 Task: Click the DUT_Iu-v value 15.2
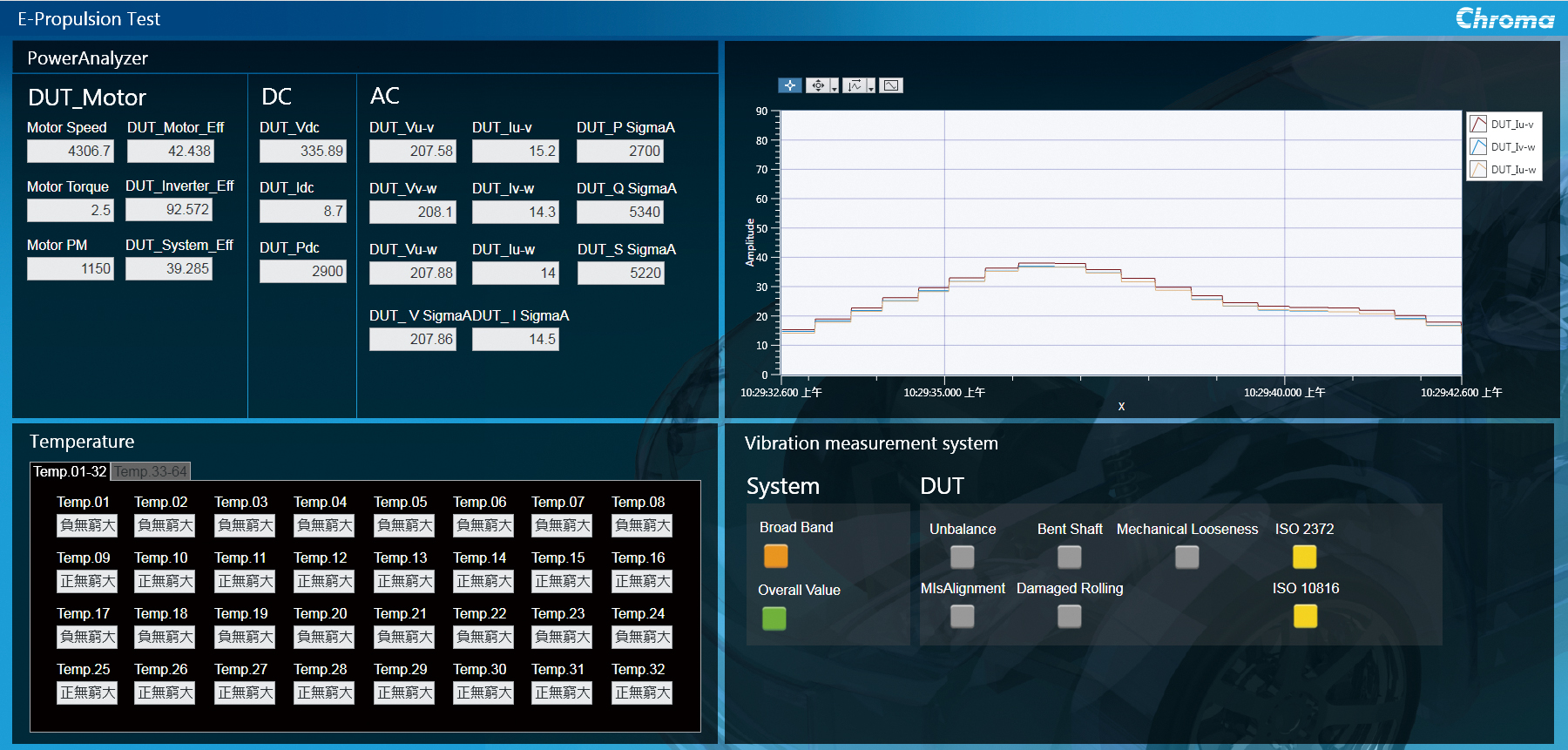pyautogui.click(x=516, y=151)
